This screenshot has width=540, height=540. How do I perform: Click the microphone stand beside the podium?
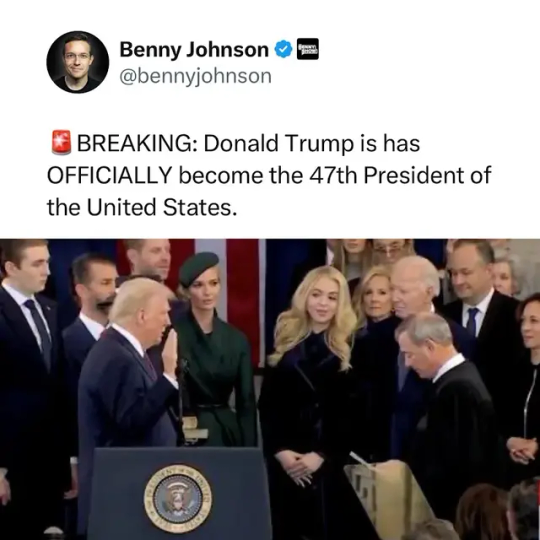point(181,401)
